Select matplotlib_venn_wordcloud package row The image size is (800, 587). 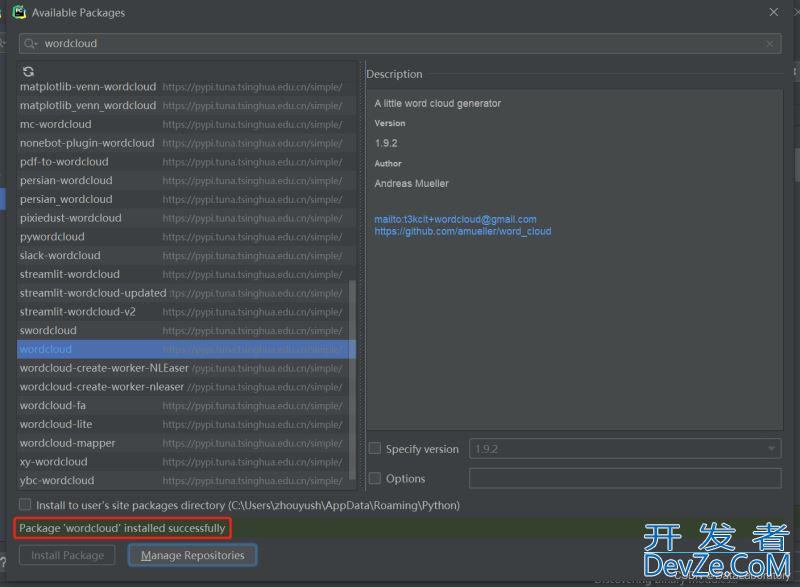[186, 106]
